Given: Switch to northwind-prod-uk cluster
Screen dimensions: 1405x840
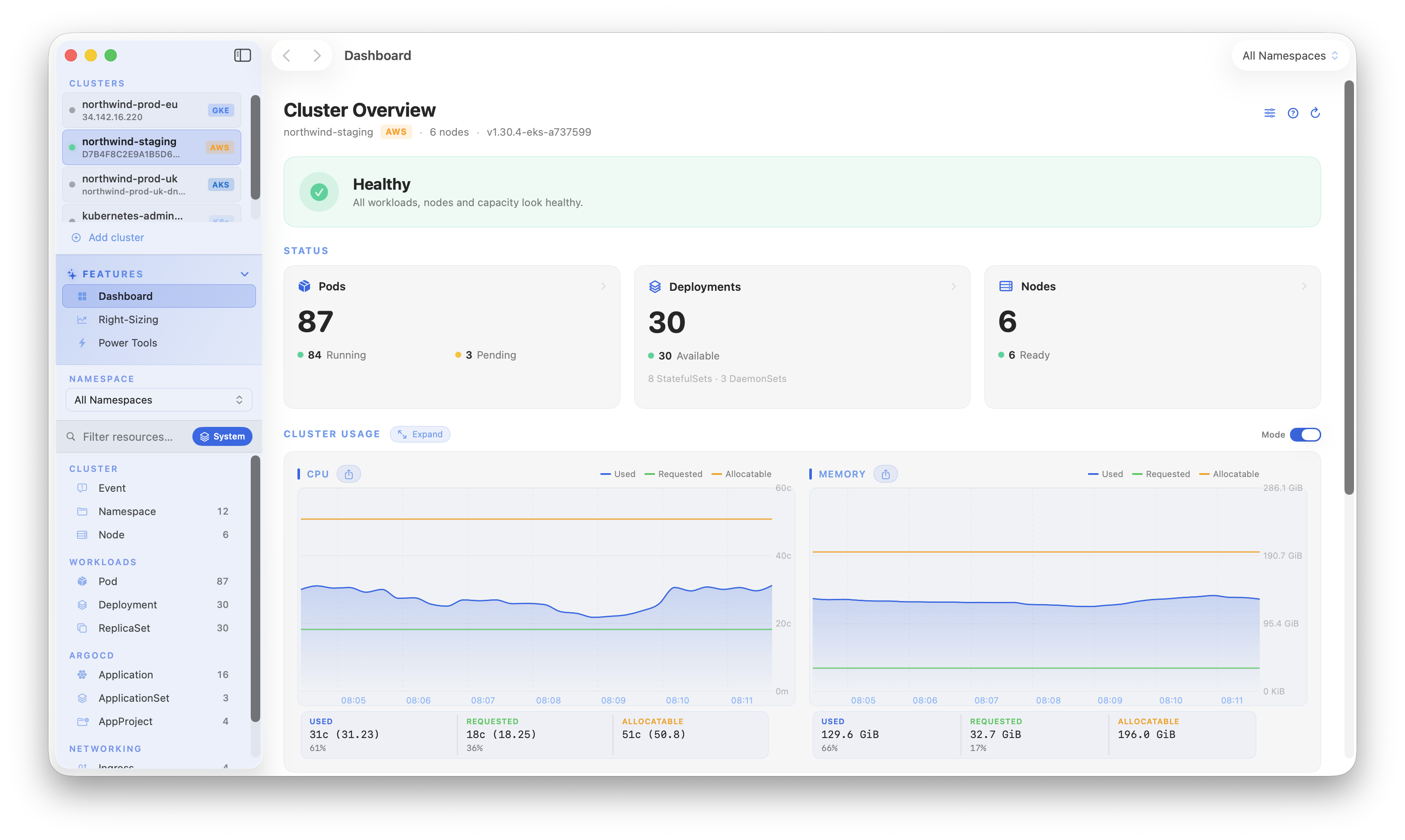Looking at the screenshot, I should click(152, 185).
